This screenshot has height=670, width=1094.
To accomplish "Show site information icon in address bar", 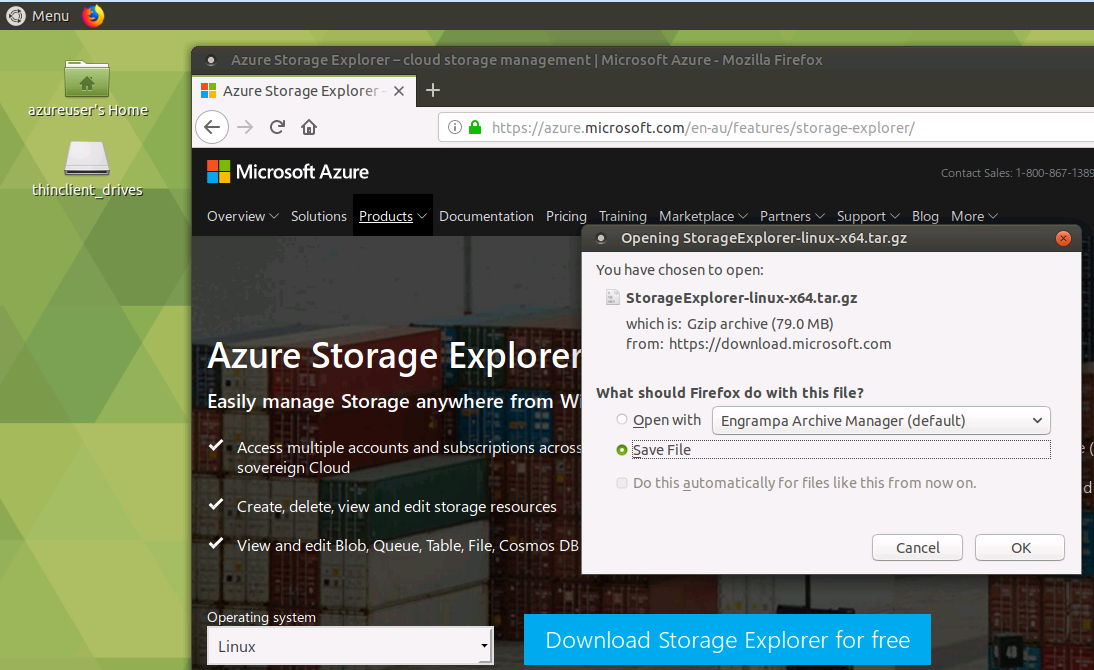I will (455, 127).
